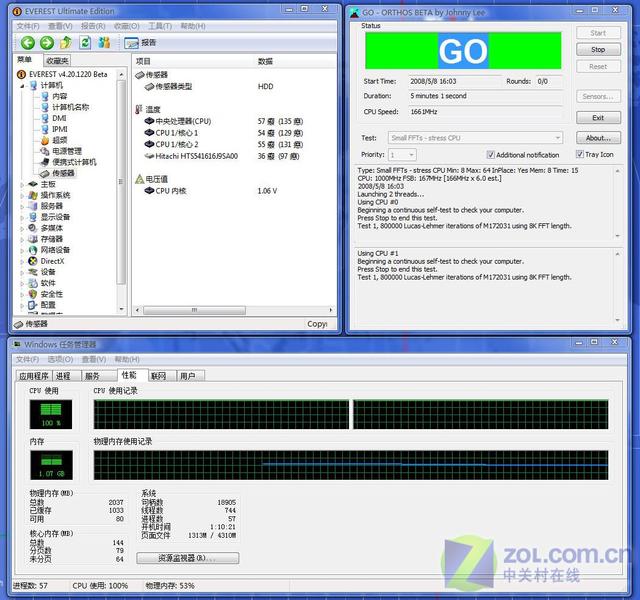
Task: Click down arrow of ORTHOS upper log scrollbar
Action: coord(618,236)
